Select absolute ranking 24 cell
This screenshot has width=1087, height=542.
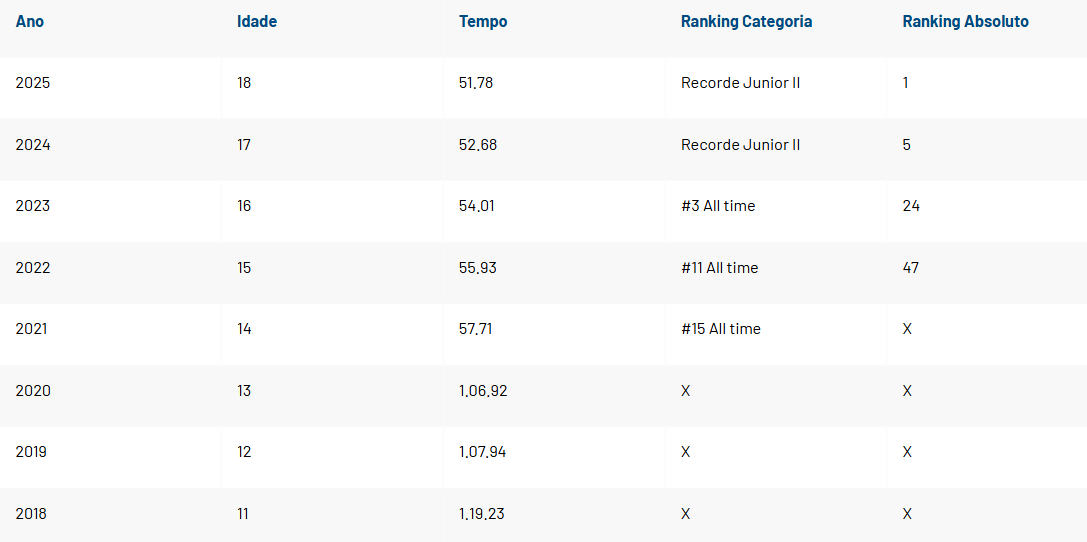pos(911,206)
